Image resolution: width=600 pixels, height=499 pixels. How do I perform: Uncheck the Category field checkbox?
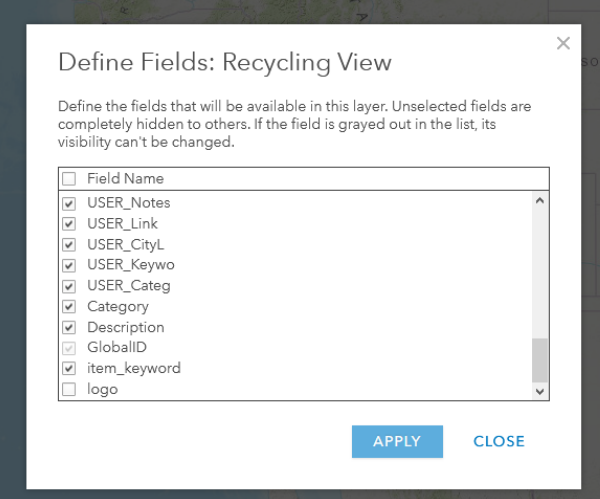[69, 307]
